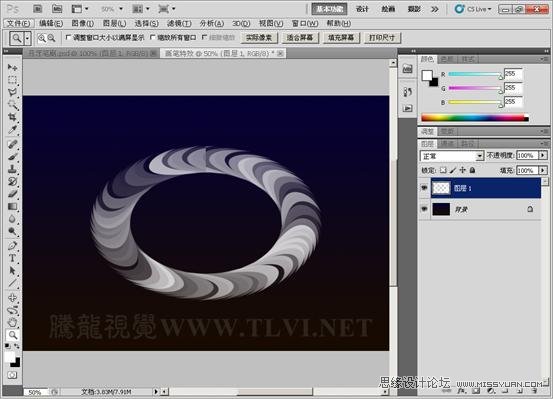Select the Quick Selection wand tool
The image size is (553, 399).
(x=12, y=104)
